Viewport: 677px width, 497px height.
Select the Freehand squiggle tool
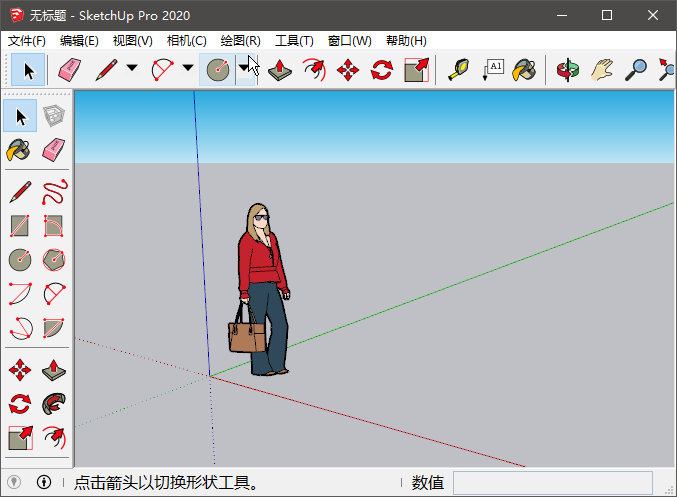point(54,192)
